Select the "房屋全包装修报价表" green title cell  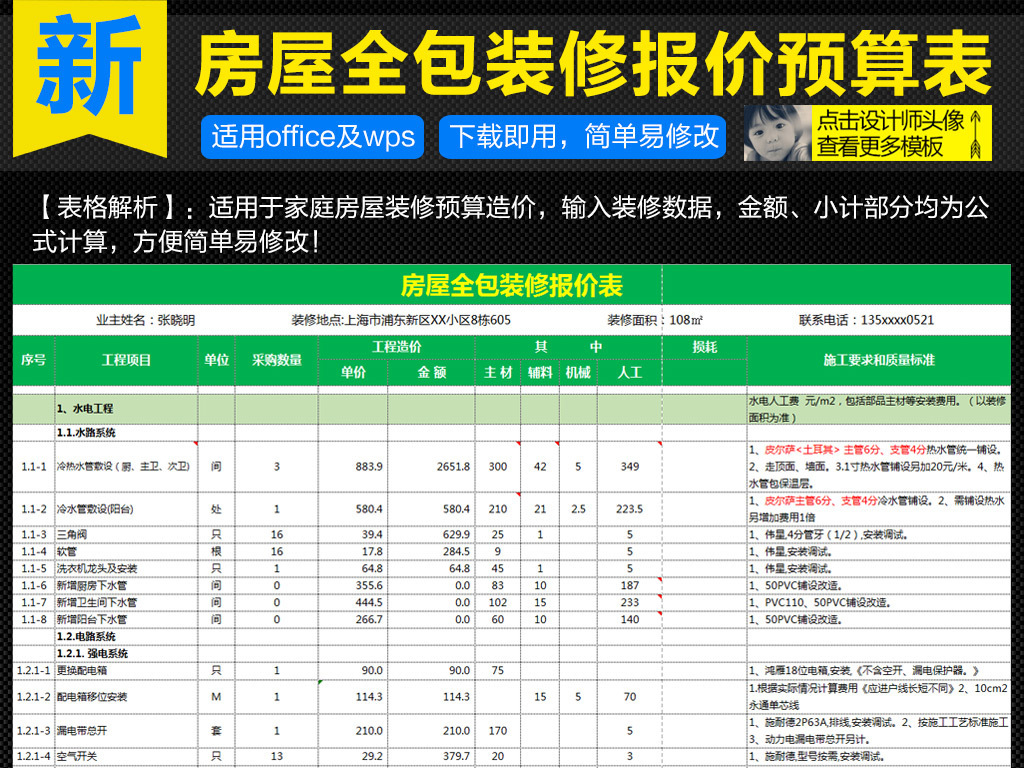click(511, 286)
